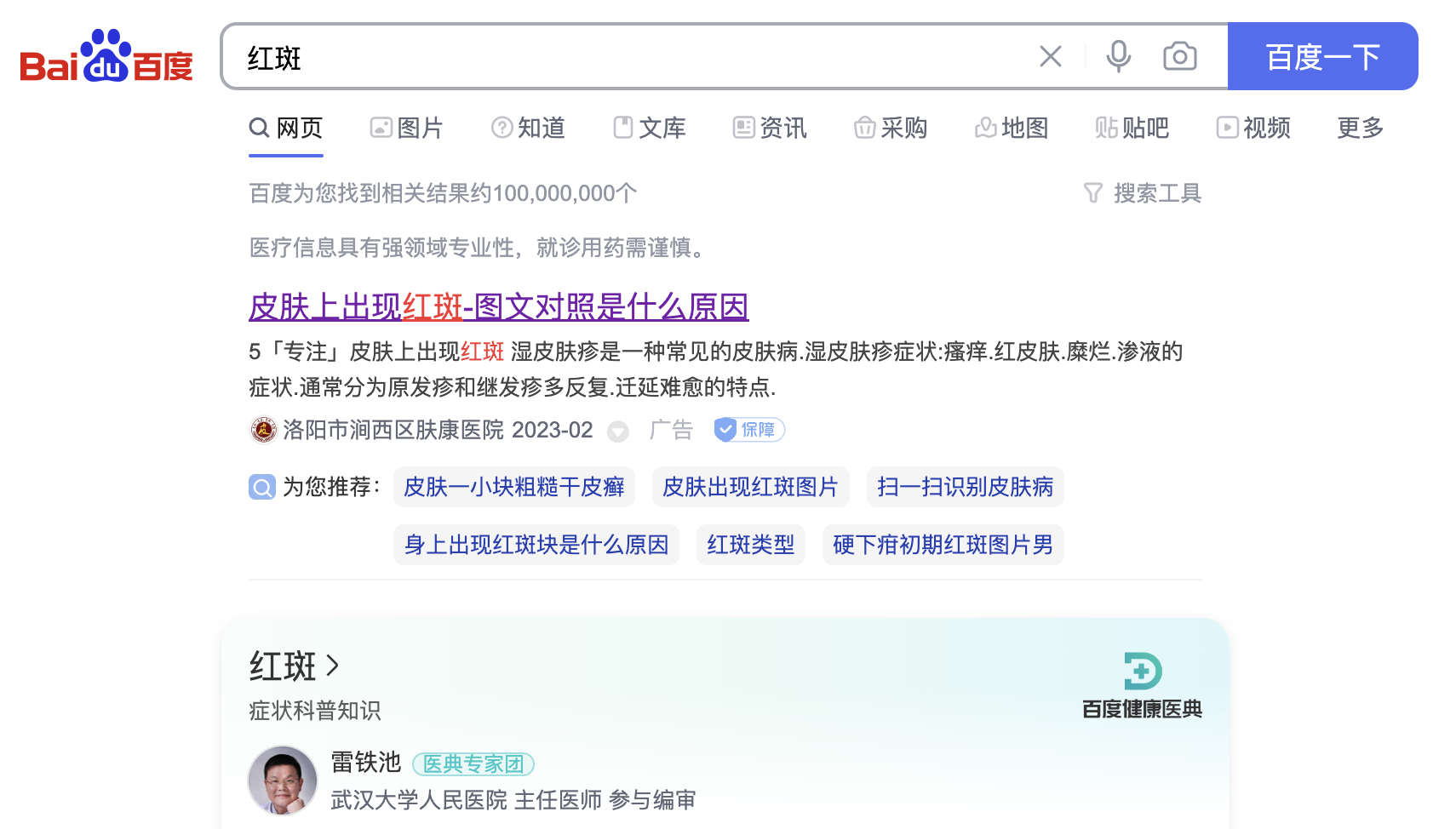Switch to the 图片 tab
Image resolution: width=1456 pixels, height=829 pixels.
(x=407, y=128)
